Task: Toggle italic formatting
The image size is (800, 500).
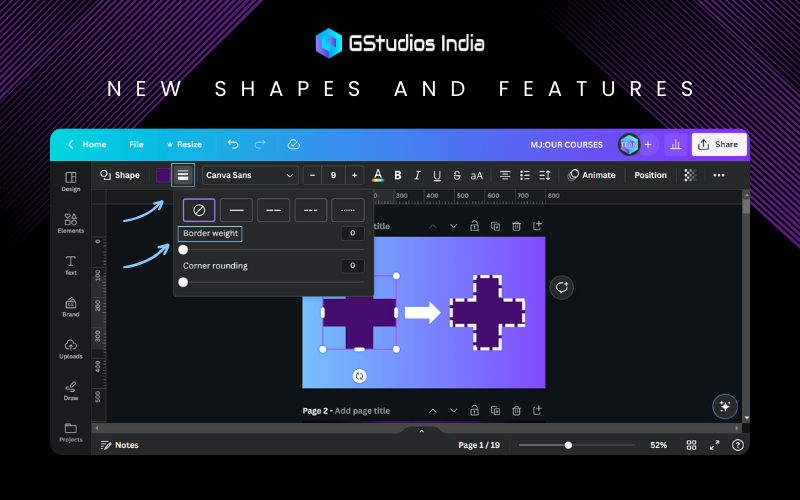Action: click(417, 175)
